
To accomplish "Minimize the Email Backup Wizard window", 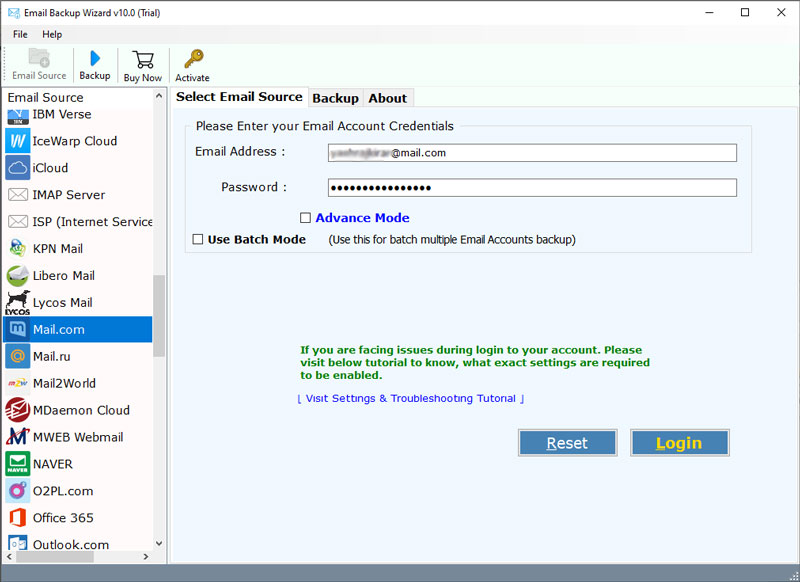I will [709, 12].
